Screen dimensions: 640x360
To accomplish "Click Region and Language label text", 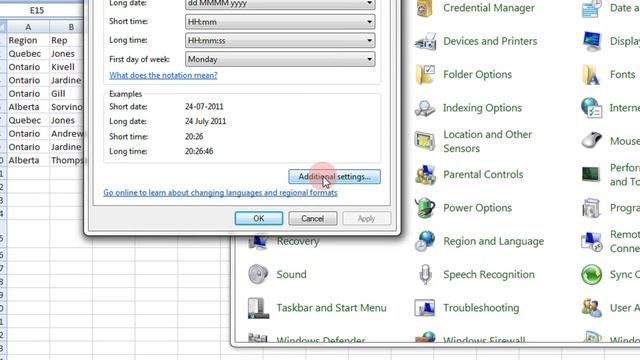I will (493, 241).
